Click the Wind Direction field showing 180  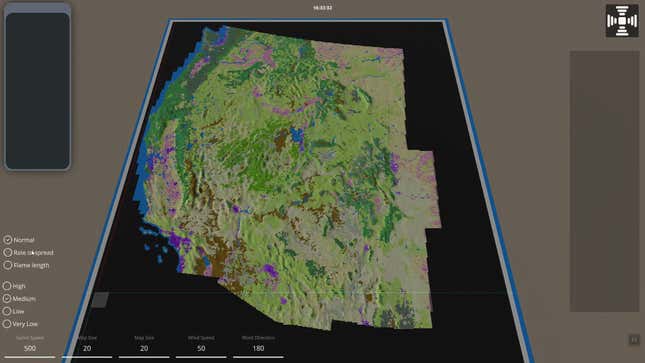pyautogui.click(x=258, y=348)
